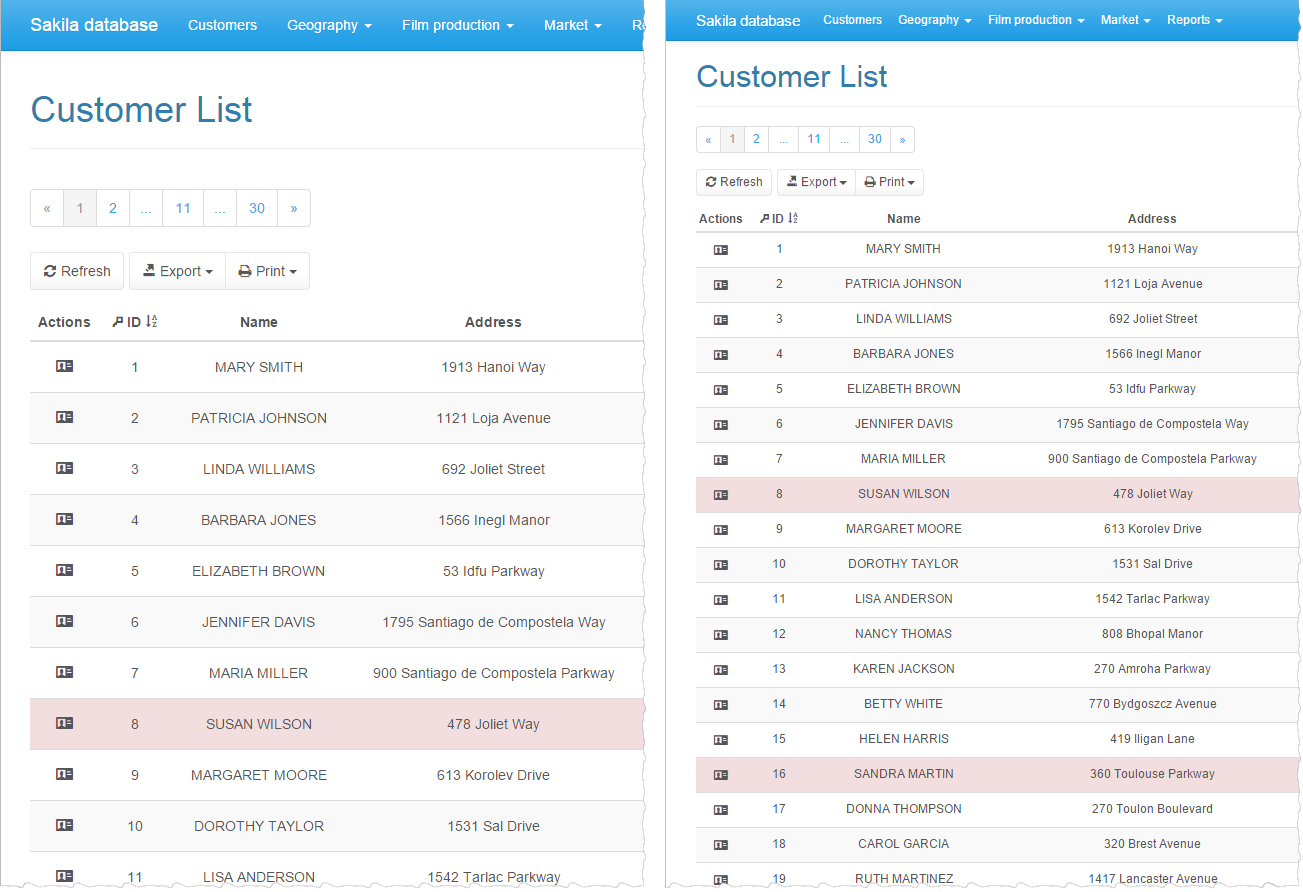Click the action icon beside Nancy Thomas
Viewport: 1303px width, 892px height.
(720, 635)
